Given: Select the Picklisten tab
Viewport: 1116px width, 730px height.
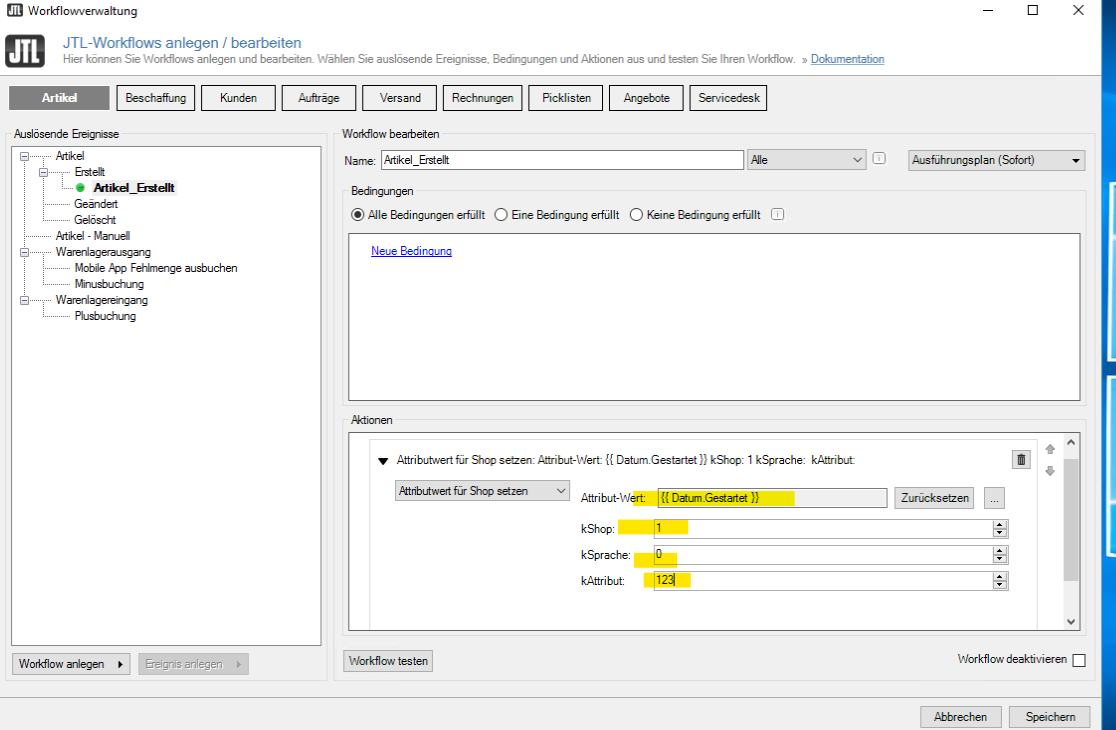Looking at the screenshot, I should click(566, 98).
